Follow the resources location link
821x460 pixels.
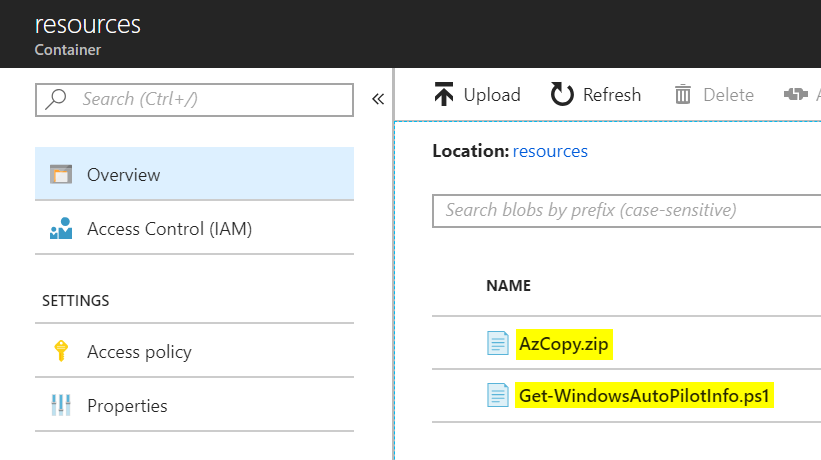point(550,151)
